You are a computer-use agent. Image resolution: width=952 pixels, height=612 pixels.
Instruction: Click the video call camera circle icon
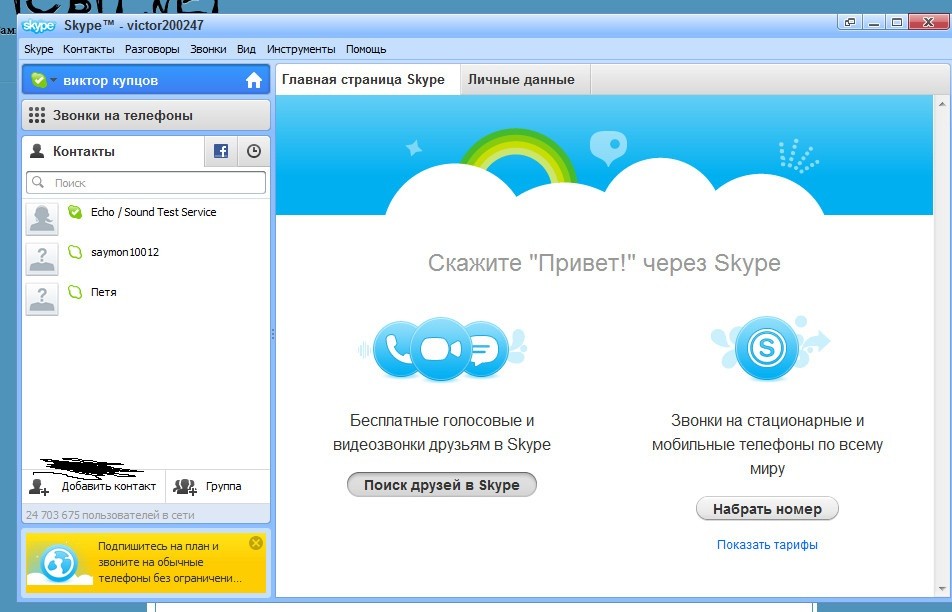click(x=441, y=349)
